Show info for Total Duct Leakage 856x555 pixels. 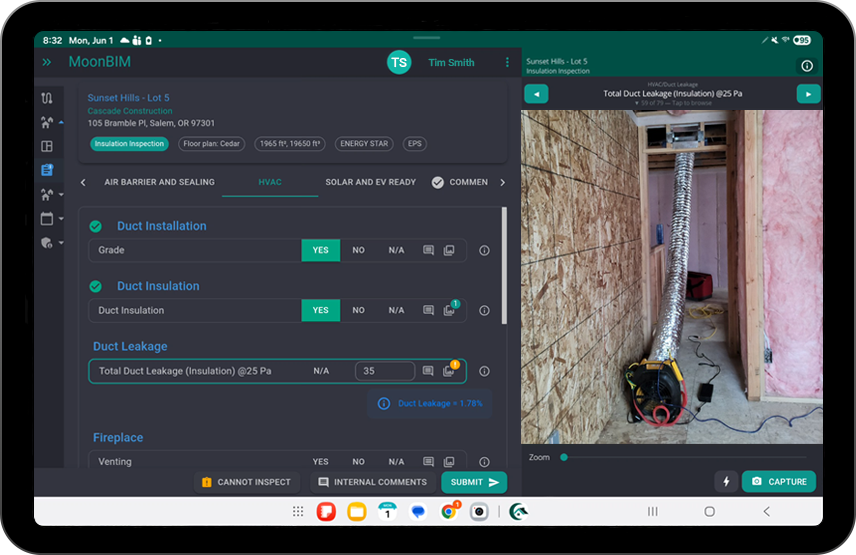click(x=484, y=371)
